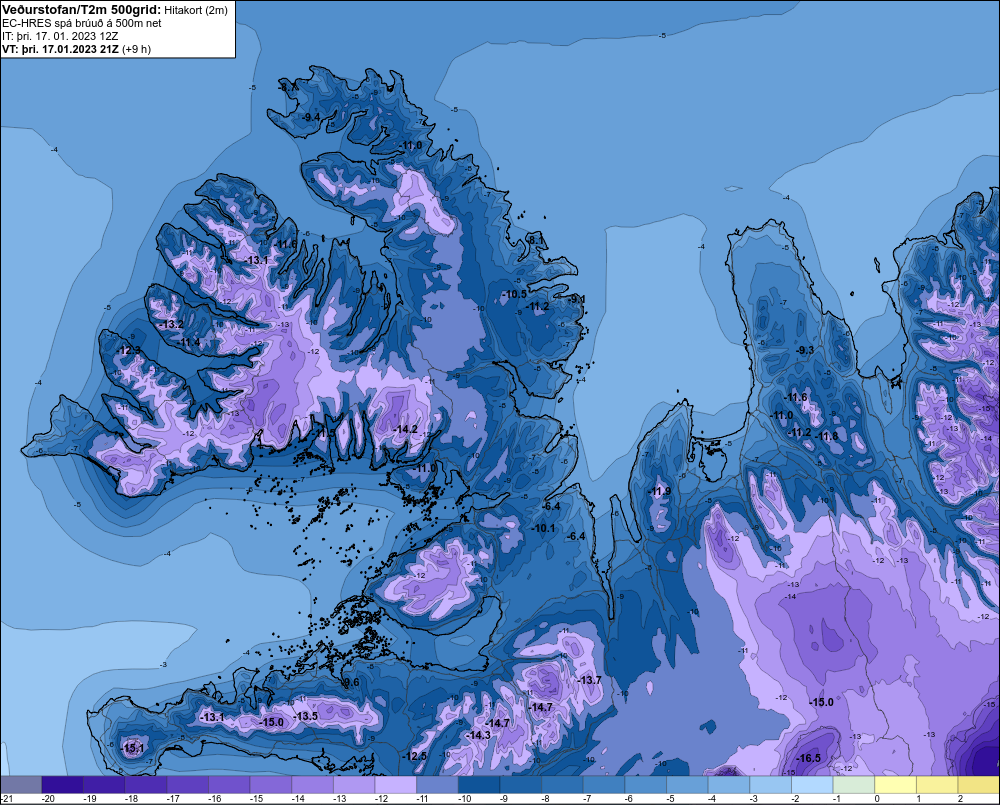Click the '-10.1' temperature value on map

tap(544, 528)
